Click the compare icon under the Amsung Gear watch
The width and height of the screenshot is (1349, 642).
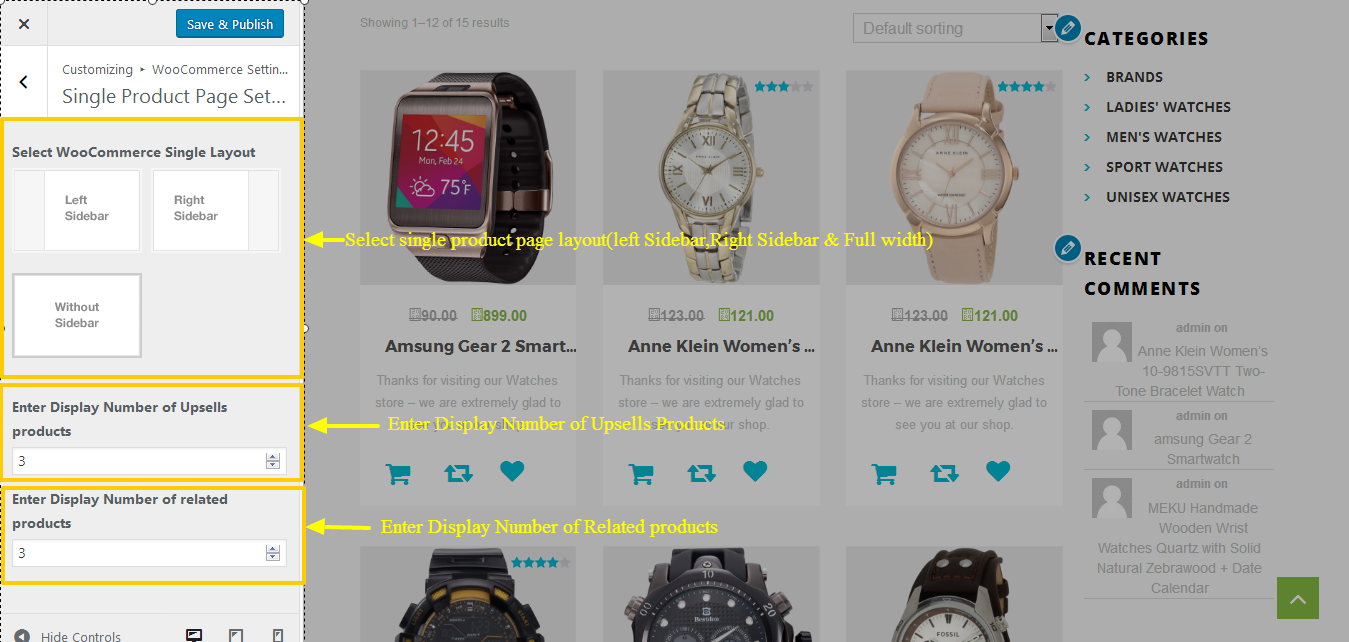[458, 473]
